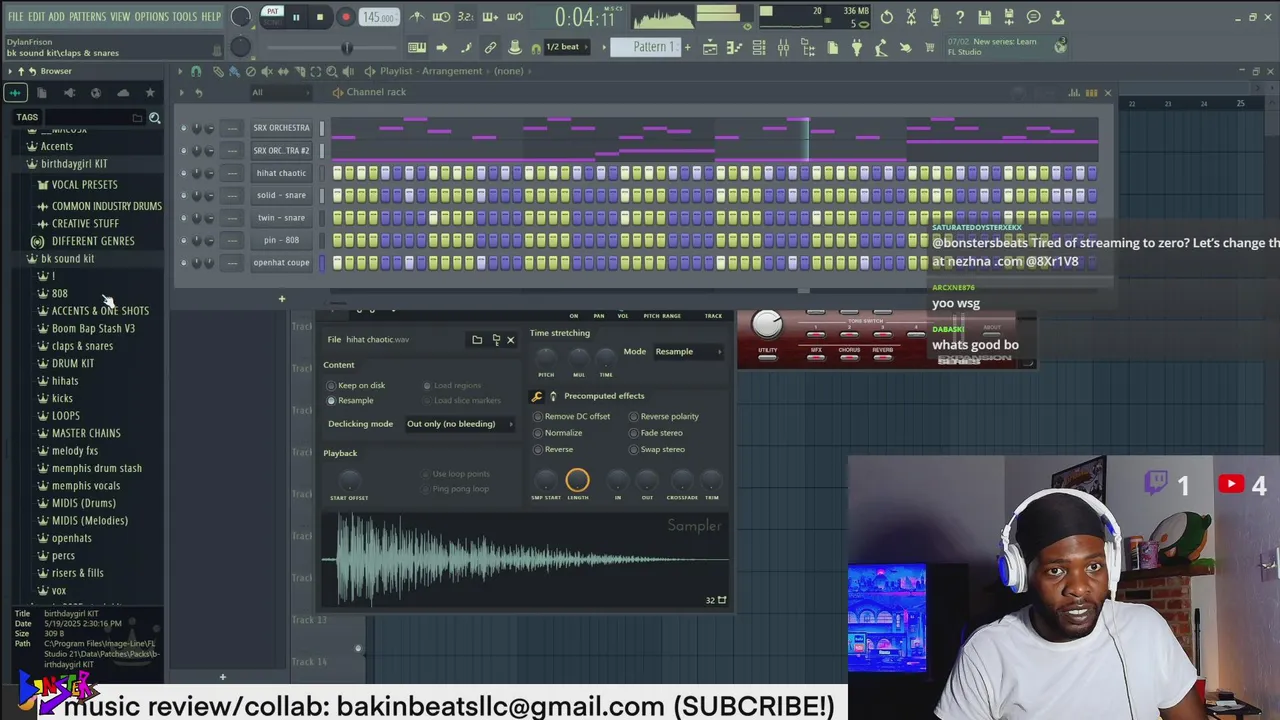Select the solid - snare channel button
The height and width of the screenshot is (720, 1280).
[x=281, y=195]
